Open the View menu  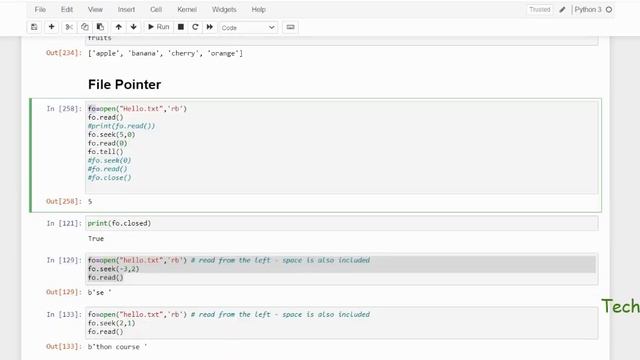pos(95,9)
